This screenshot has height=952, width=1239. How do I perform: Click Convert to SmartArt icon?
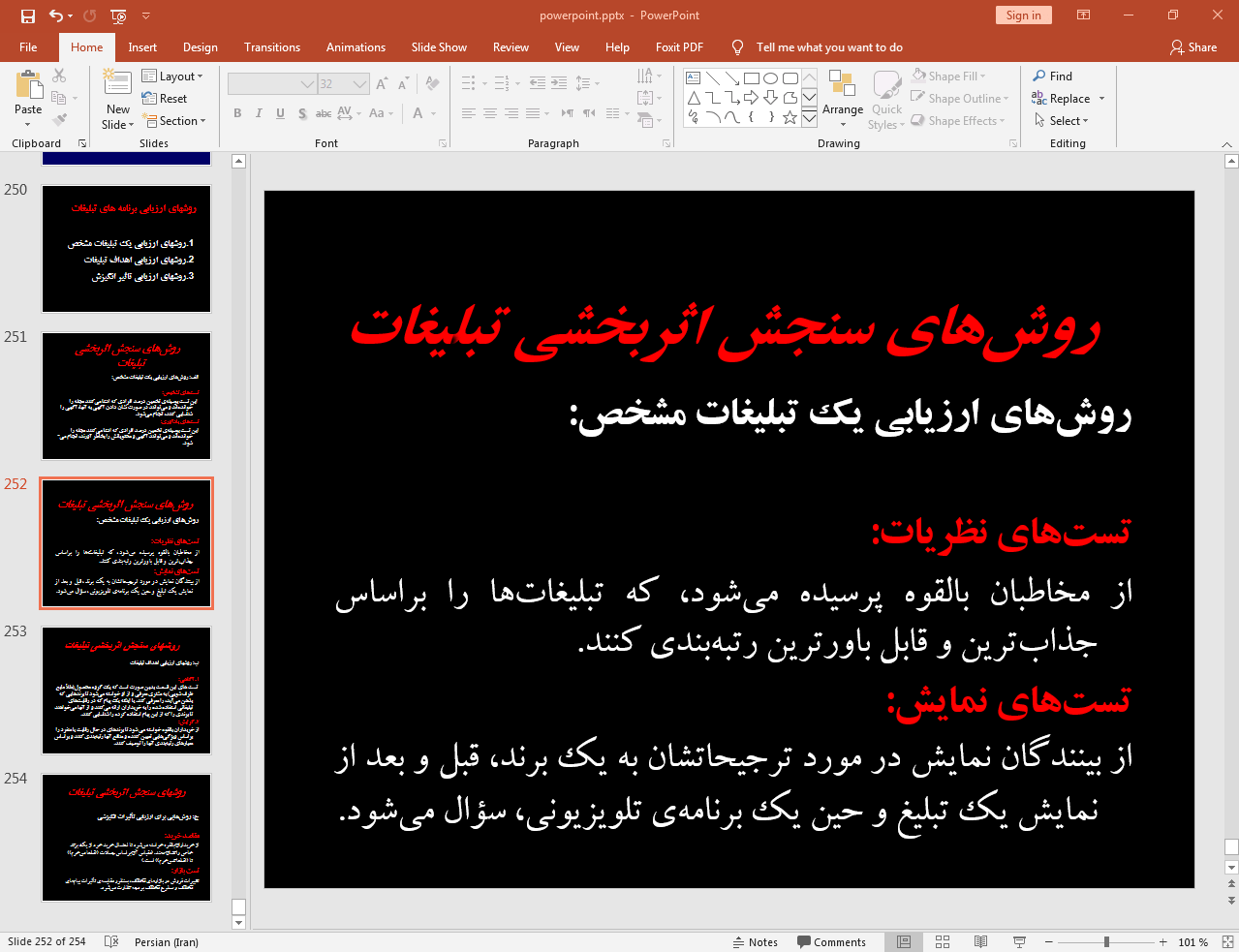(646, 120)
